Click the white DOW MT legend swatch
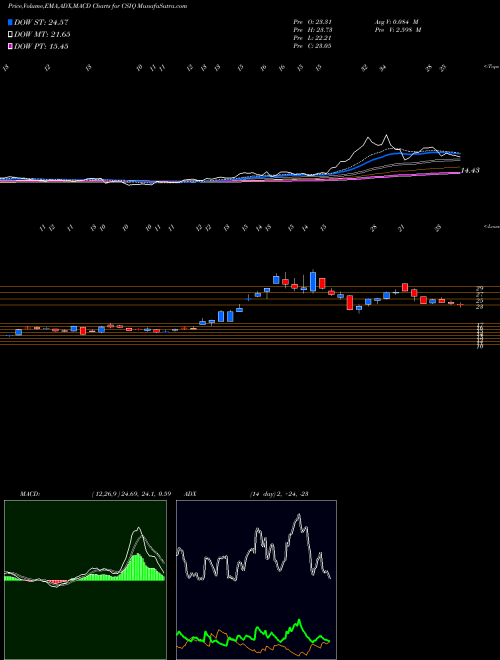 click(10, 35)
